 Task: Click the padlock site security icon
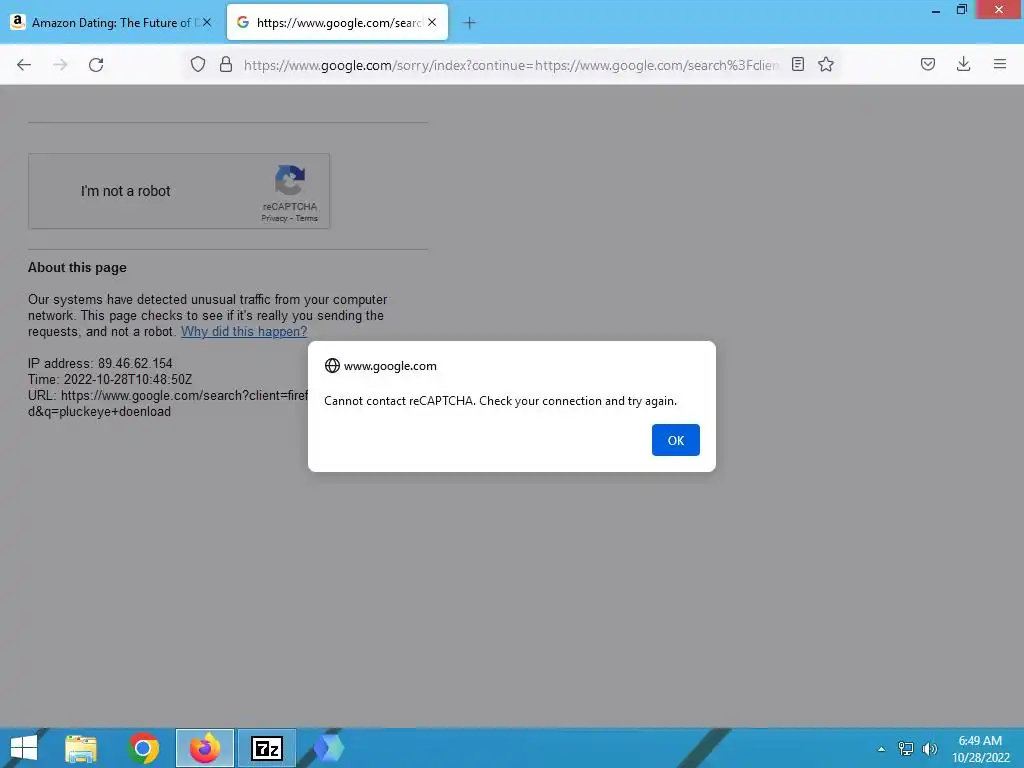226,64
